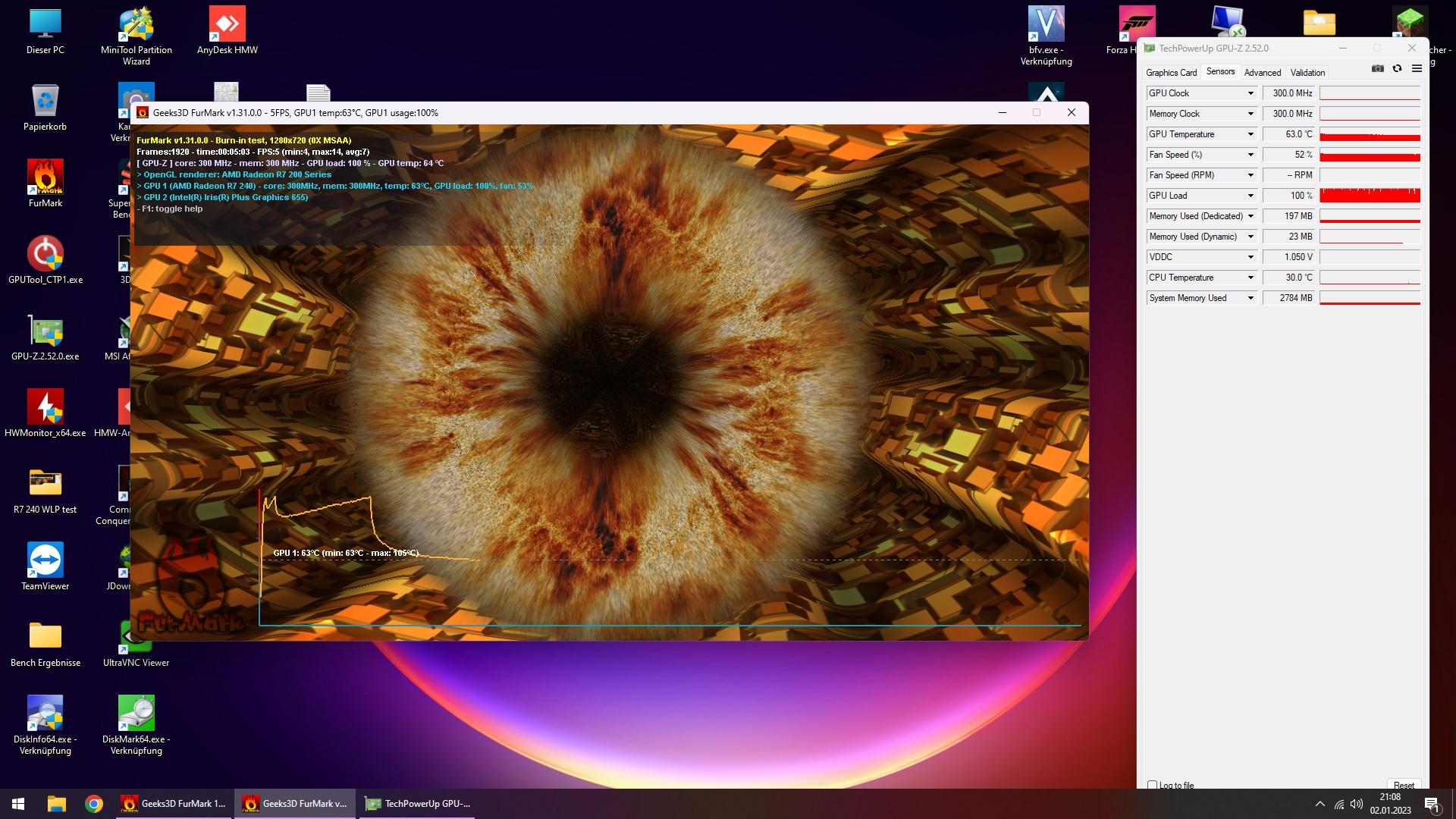Switch to the Advanced tab
This screenshot has width=1456, height=819.
[1262, 73]
